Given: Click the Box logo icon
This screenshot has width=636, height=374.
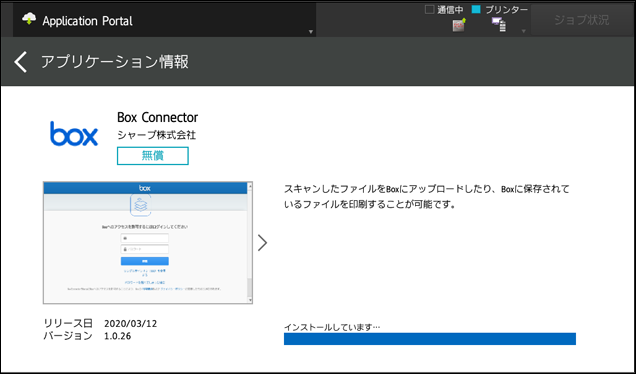Looking at the screenshot, I should [74, 133].
